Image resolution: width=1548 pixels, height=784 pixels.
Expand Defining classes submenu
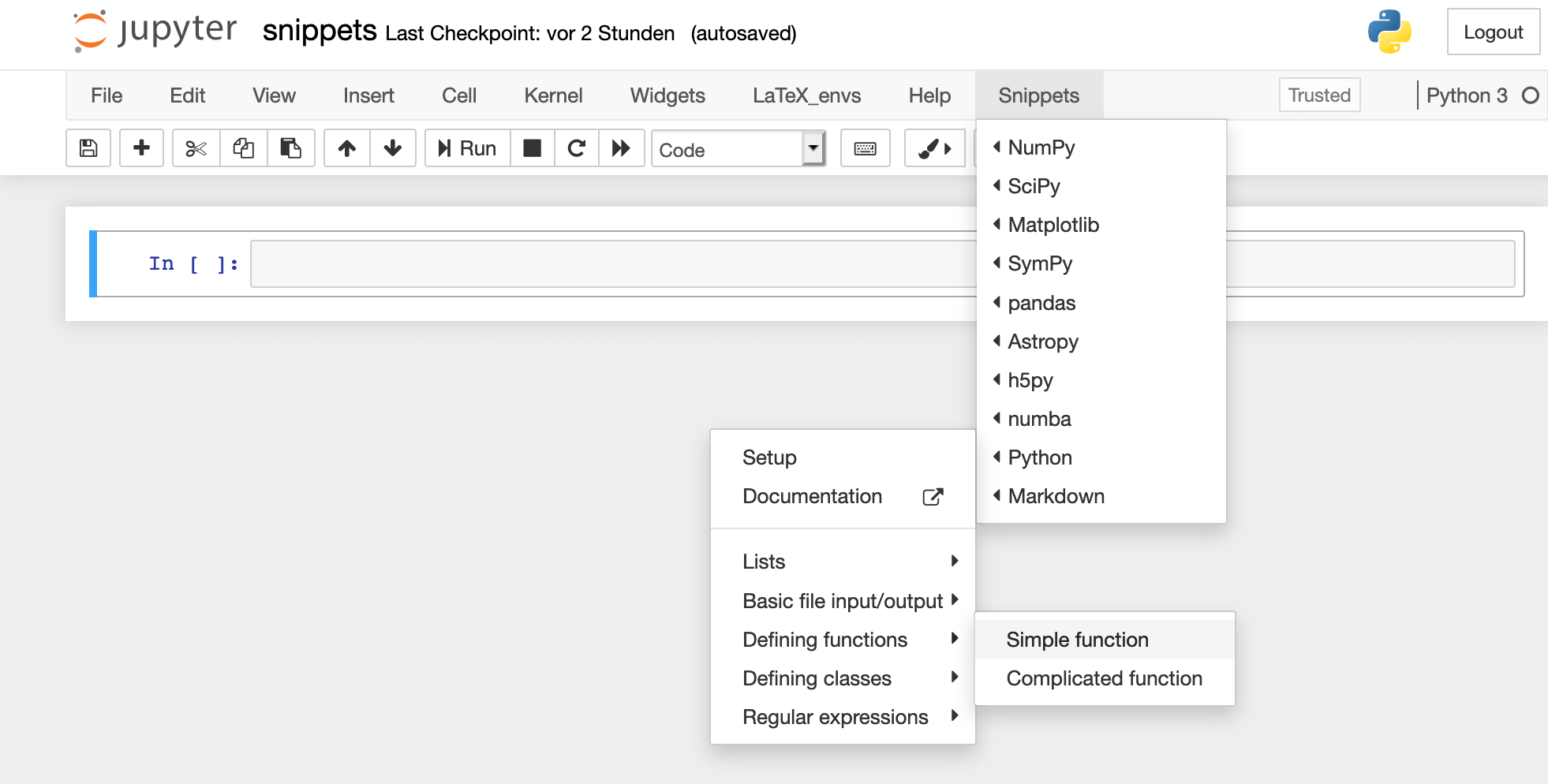pos(843,678)
